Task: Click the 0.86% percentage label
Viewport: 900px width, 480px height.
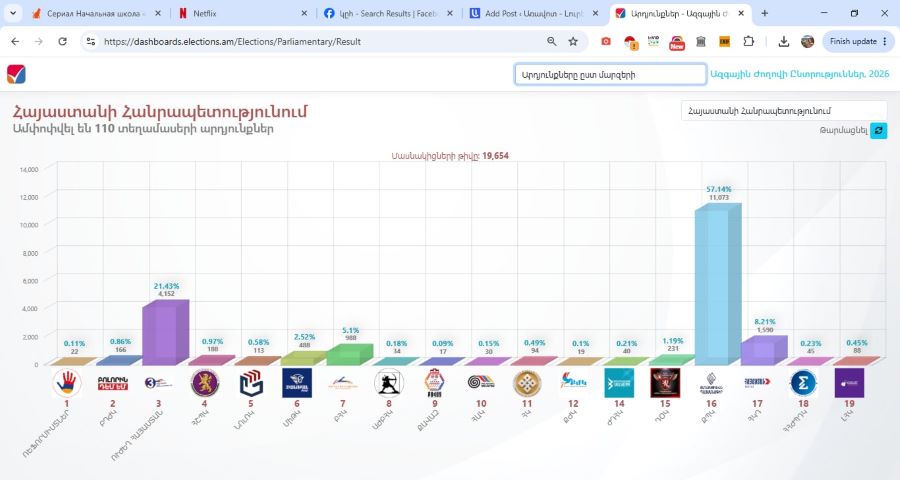Action: click(120, 342)
